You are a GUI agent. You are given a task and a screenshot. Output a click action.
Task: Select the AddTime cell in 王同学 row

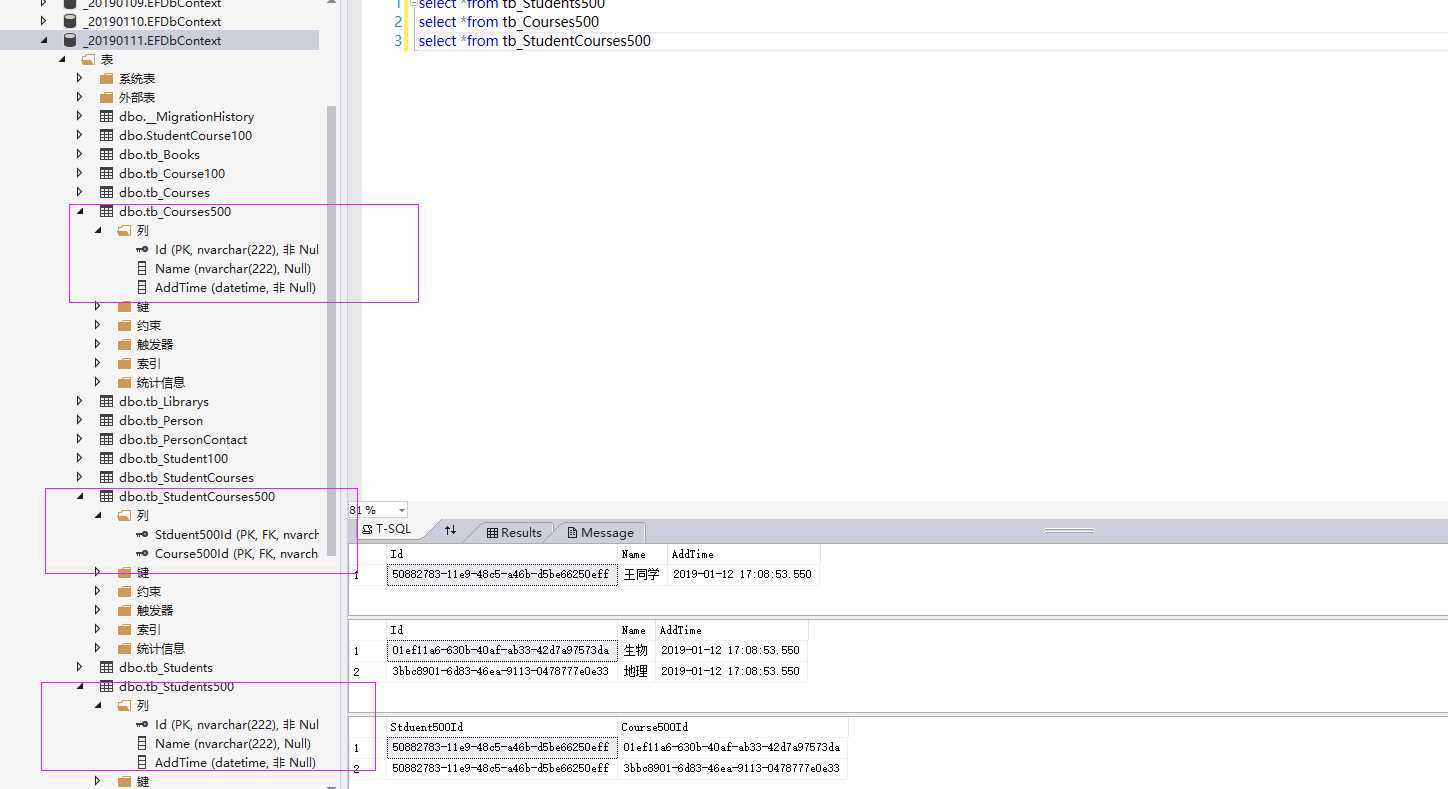(x=743, y=575)
